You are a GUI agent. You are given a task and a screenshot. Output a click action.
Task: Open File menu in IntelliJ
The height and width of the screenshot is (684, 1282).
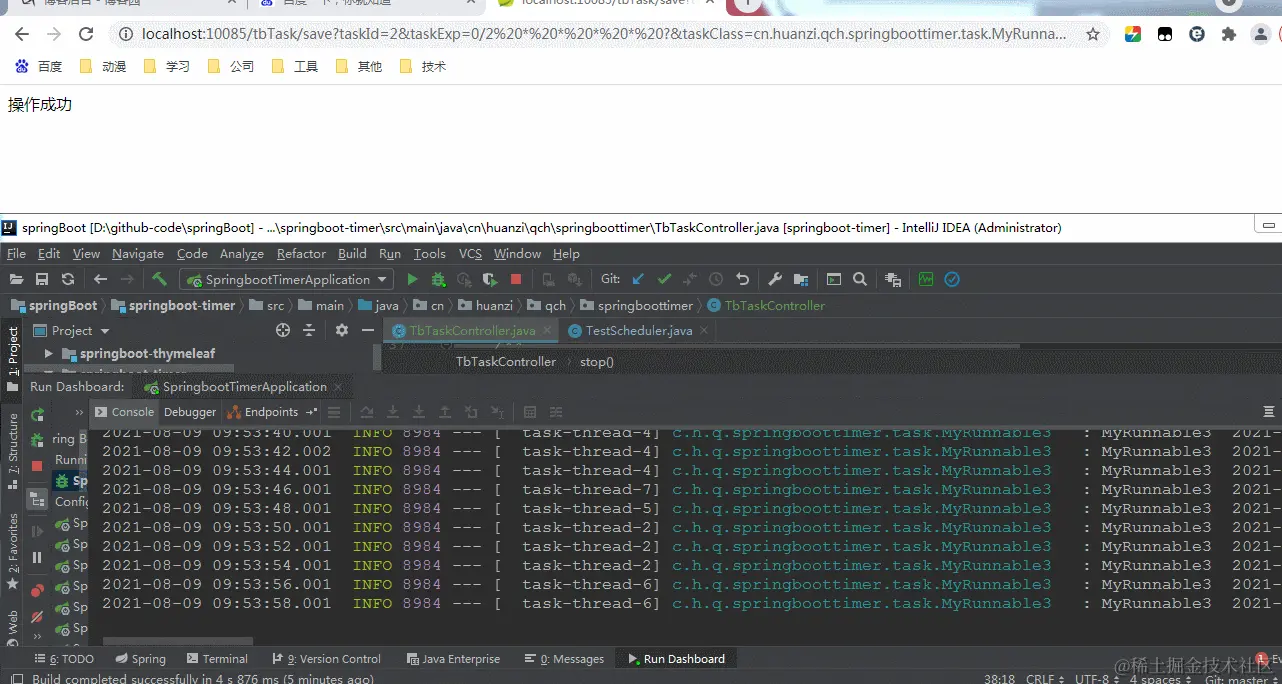(x=16, y=254)
